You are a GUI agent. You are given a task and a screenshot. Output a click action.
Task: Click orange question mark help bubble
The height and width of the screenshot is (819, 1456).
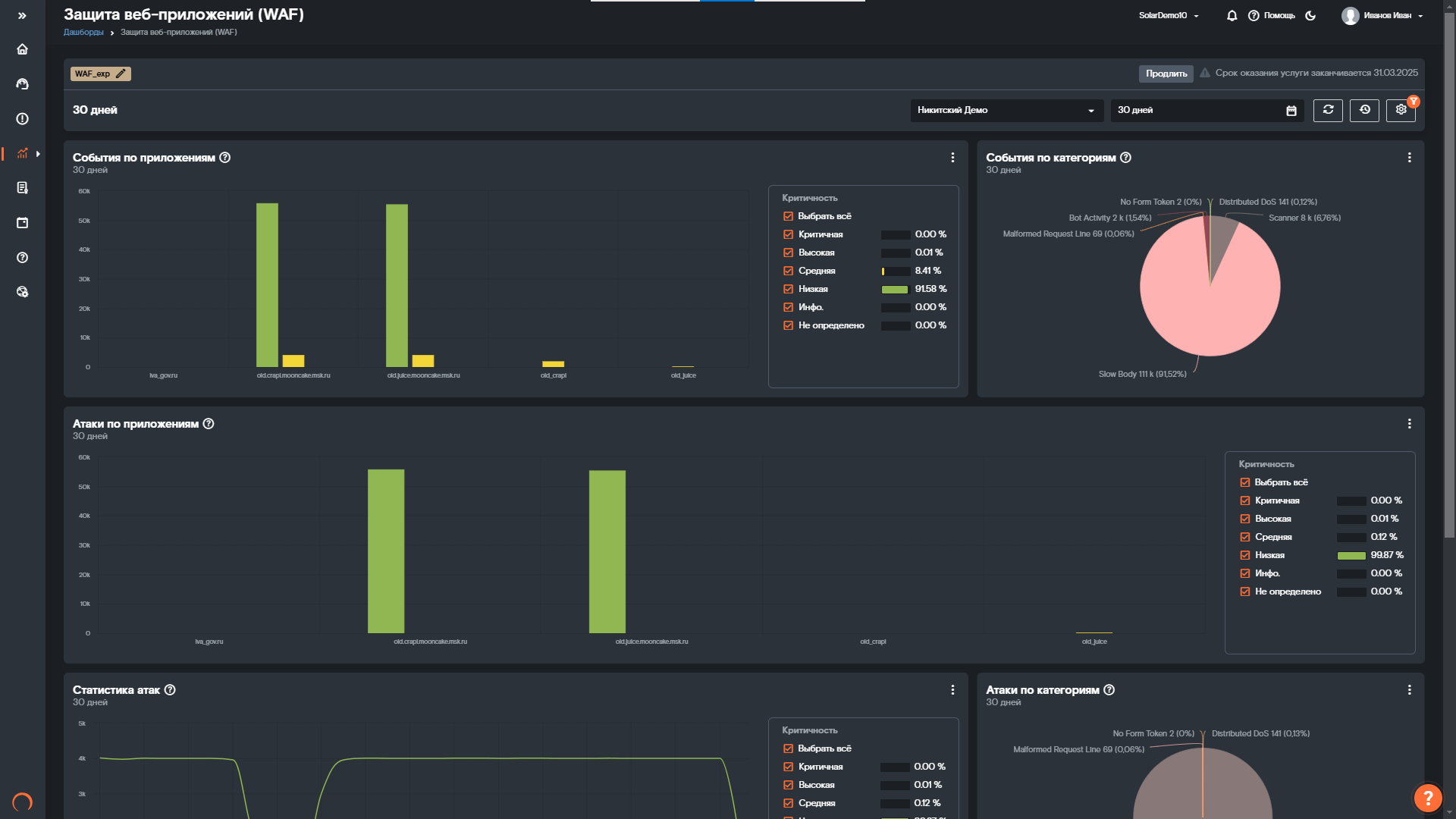tap(1427, 797)
